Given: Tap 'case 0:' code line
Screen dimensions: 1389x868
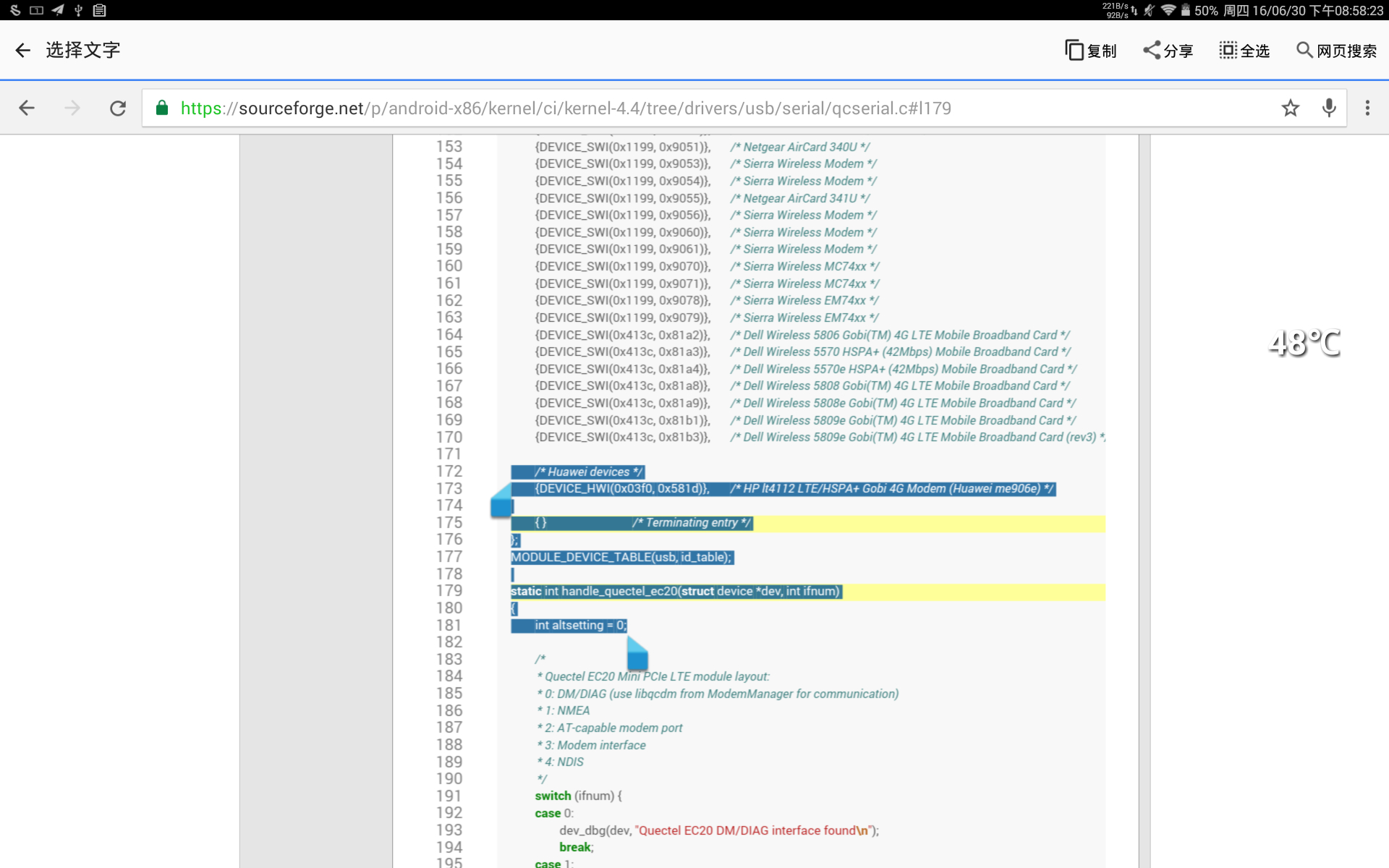Looking at the screenshot, I should coord(553,813).
